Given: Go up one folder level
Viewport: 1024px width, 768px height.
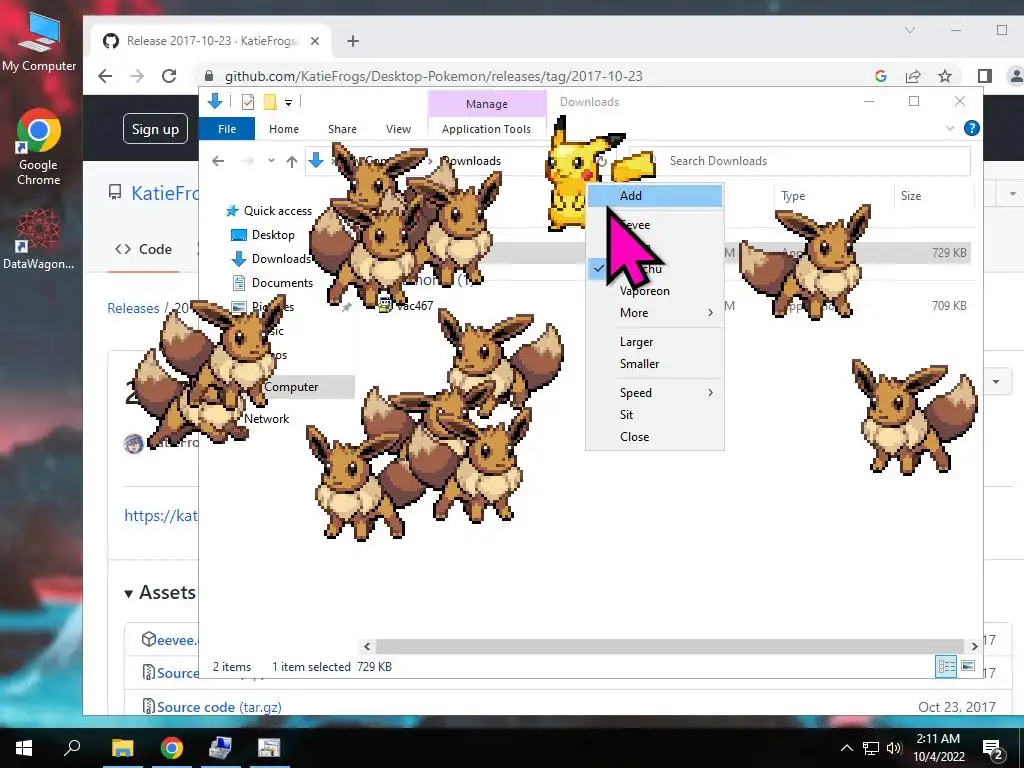Looking at the screenshot, I should (292, 161).
